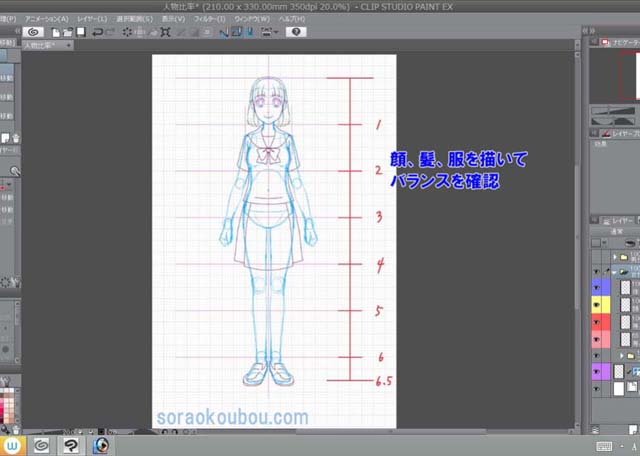Open the ウィンドウ(W) menu
Image resolution: width=640 pixels, height=456 pixels.
[x=252, y=19]
